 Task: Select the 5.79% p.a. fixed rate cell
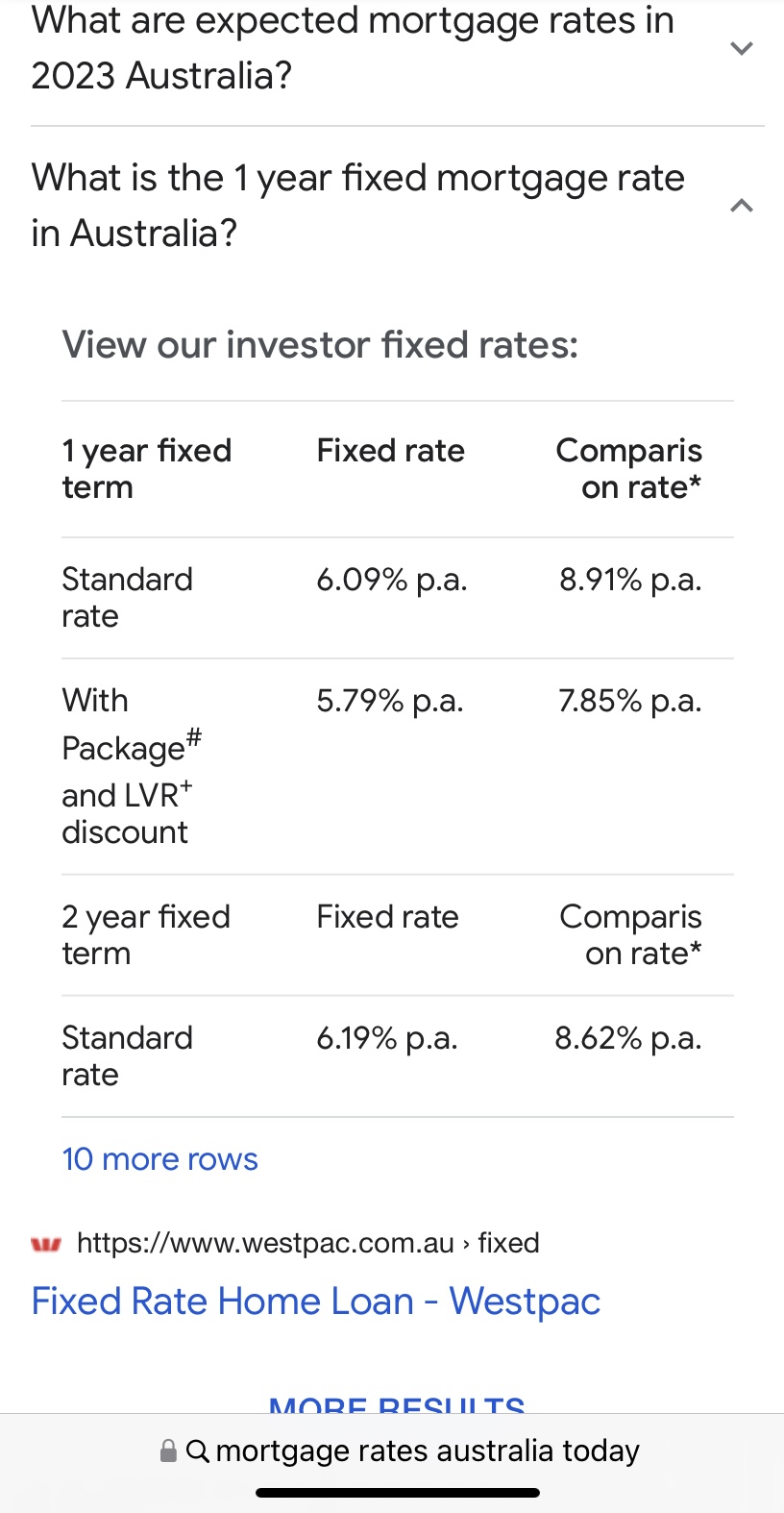389,701
